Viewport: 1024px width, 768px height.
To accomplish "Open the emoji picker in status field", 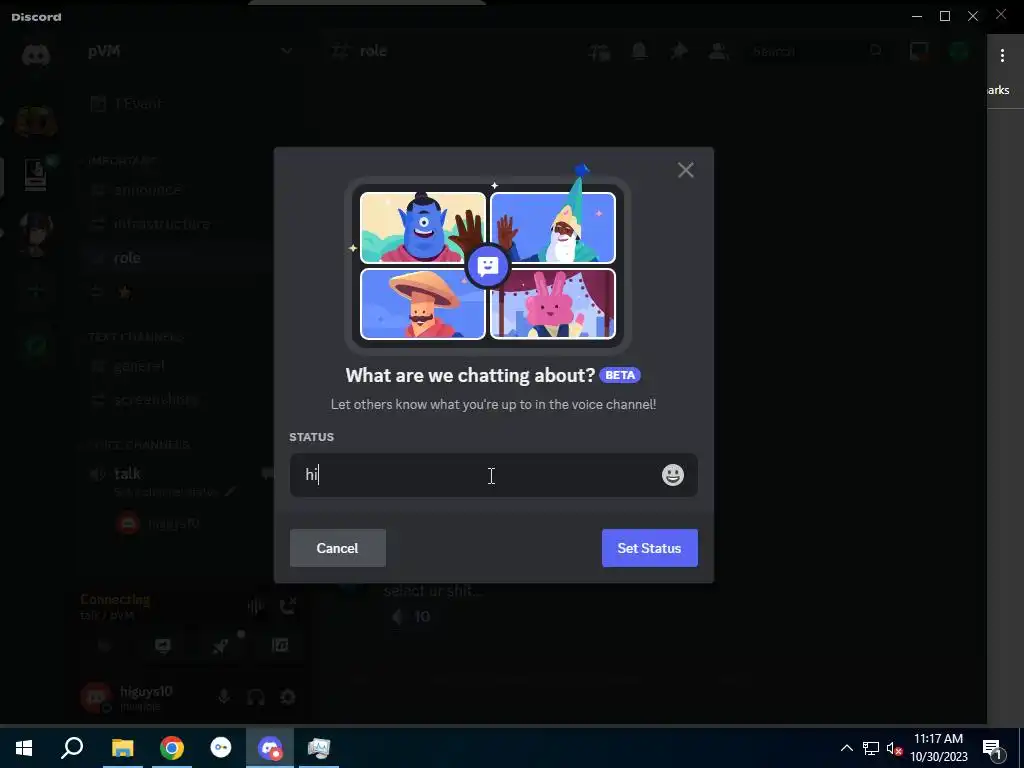I will 673,475.
